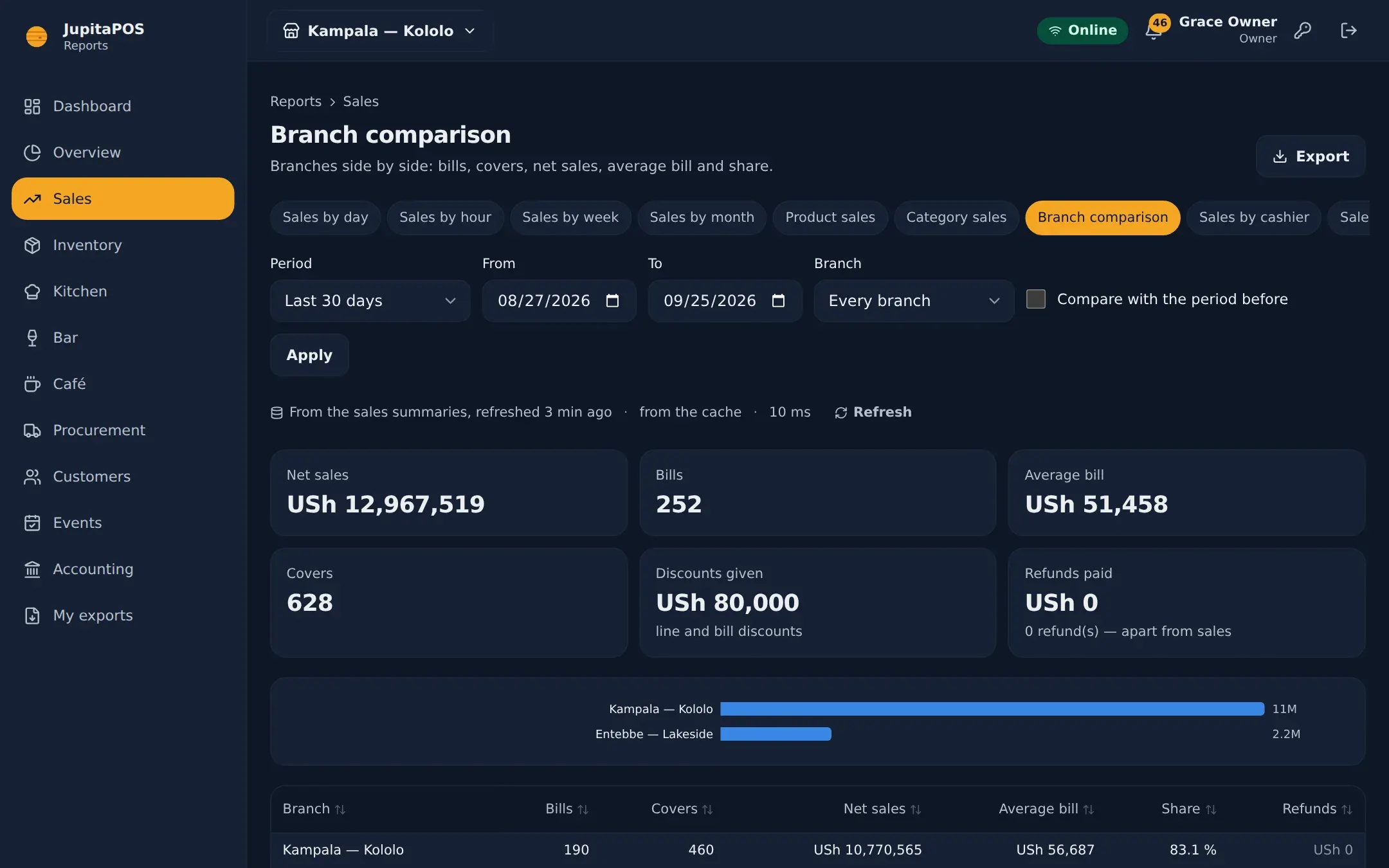
Task: Click the From date field 08/27/2026
Action: (559, 300)
